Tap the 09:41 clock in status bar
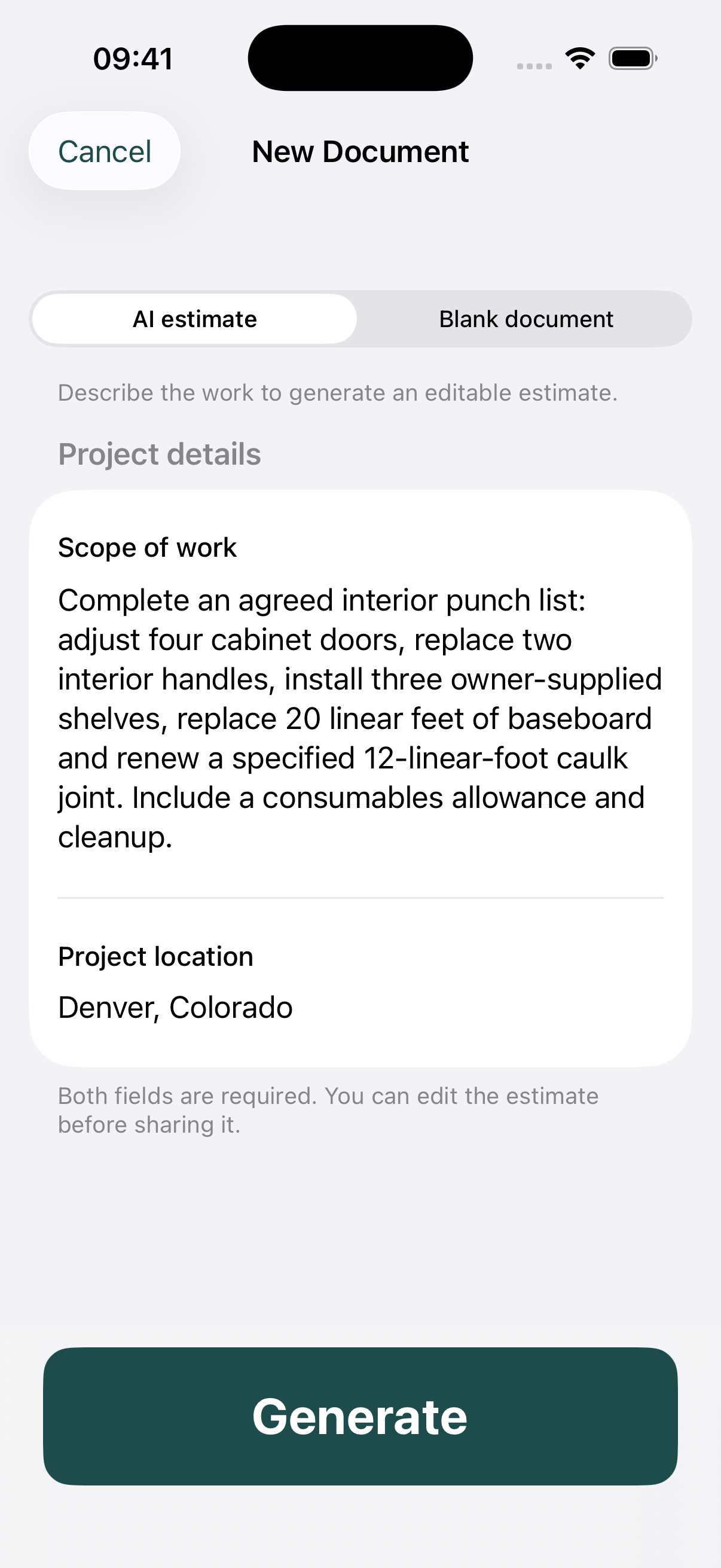This screenshot has width=721, height=1568. [x=133, y=59]
